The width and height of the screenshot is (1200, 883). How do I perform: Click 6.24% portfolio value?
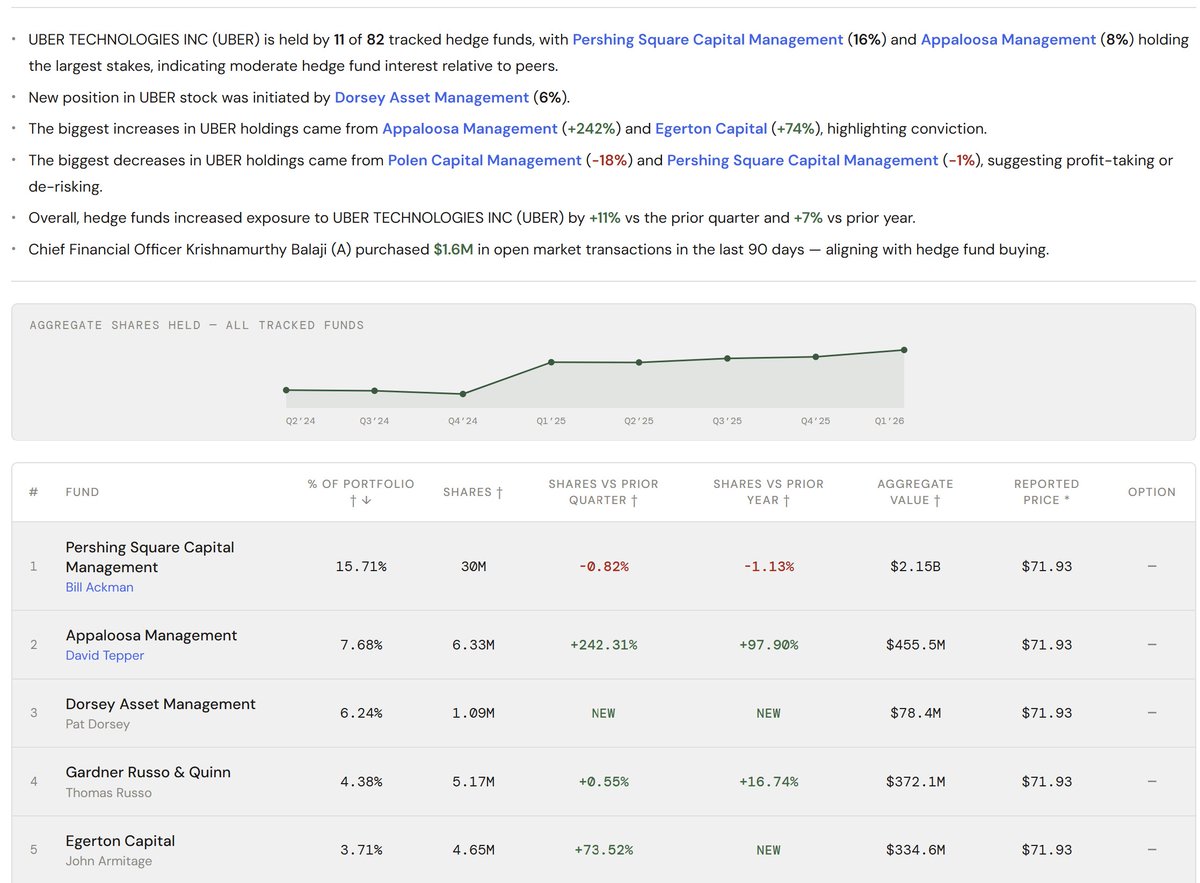tap(360, 713)
